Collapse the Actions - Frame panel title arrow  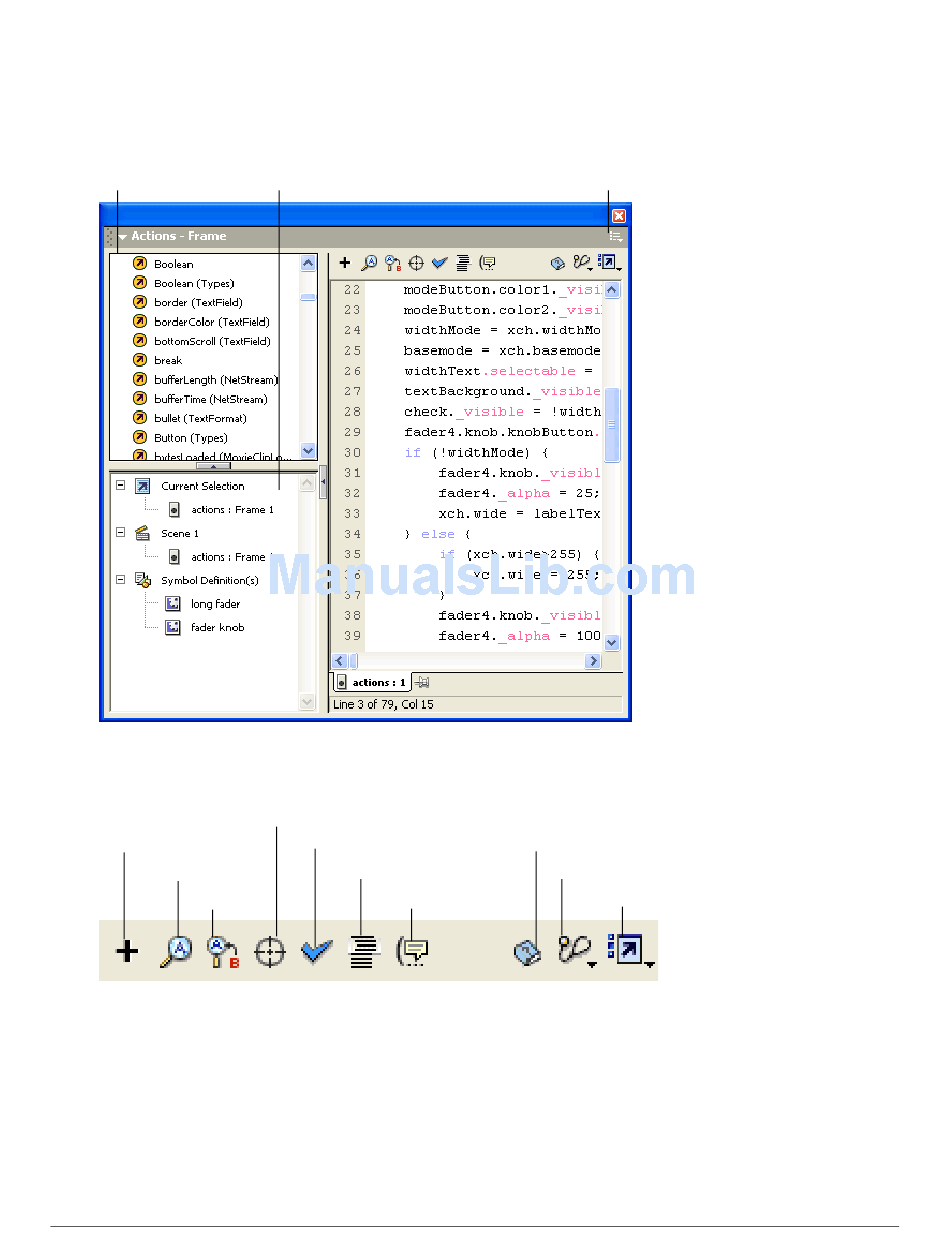123,237
